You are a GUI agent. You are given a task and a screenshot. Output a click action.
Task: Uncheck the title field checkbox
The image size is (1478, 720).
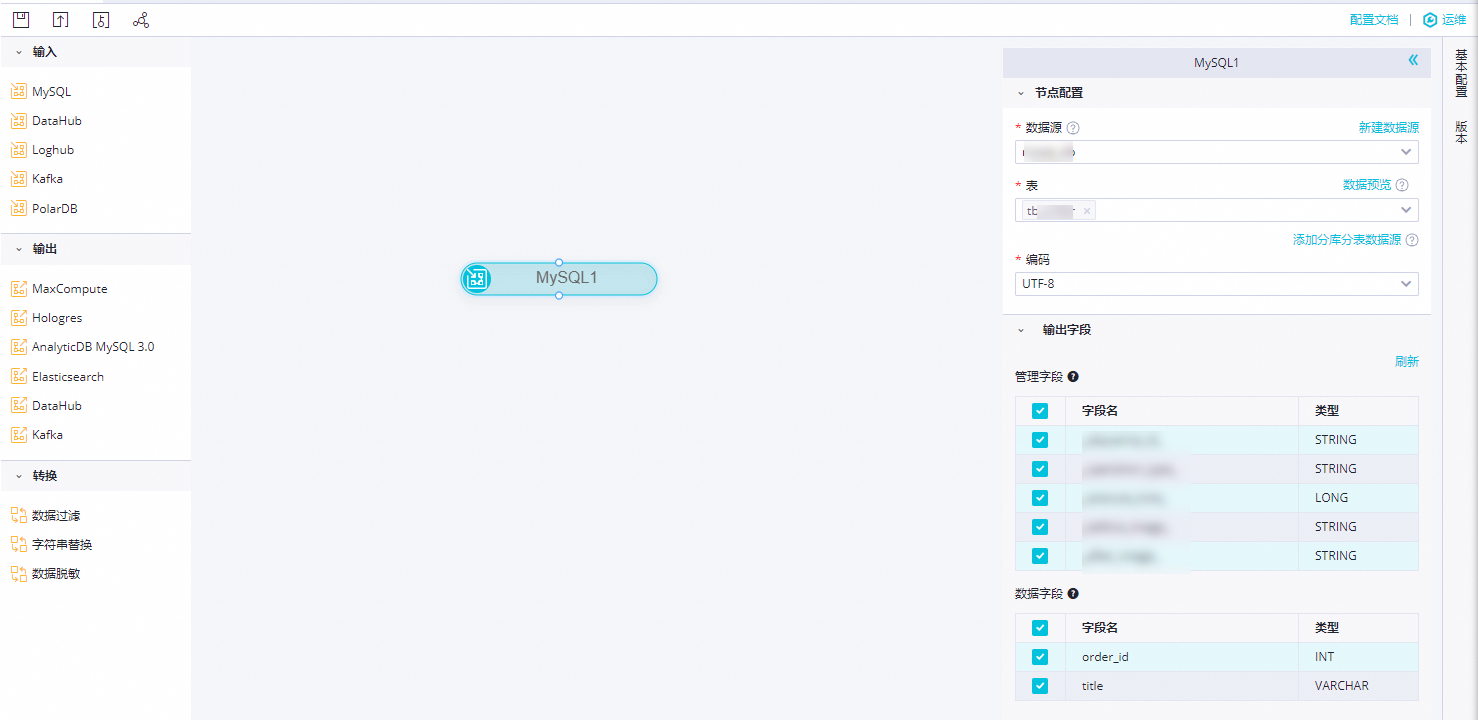coord(1040,686)
